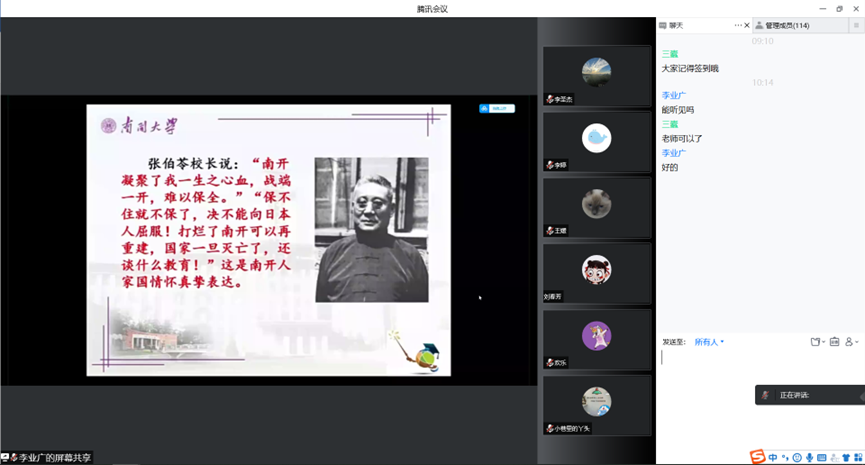865x465 pixels.
Task: Expand the 所有人 recipient dropdown
Action: coord(709,342)
